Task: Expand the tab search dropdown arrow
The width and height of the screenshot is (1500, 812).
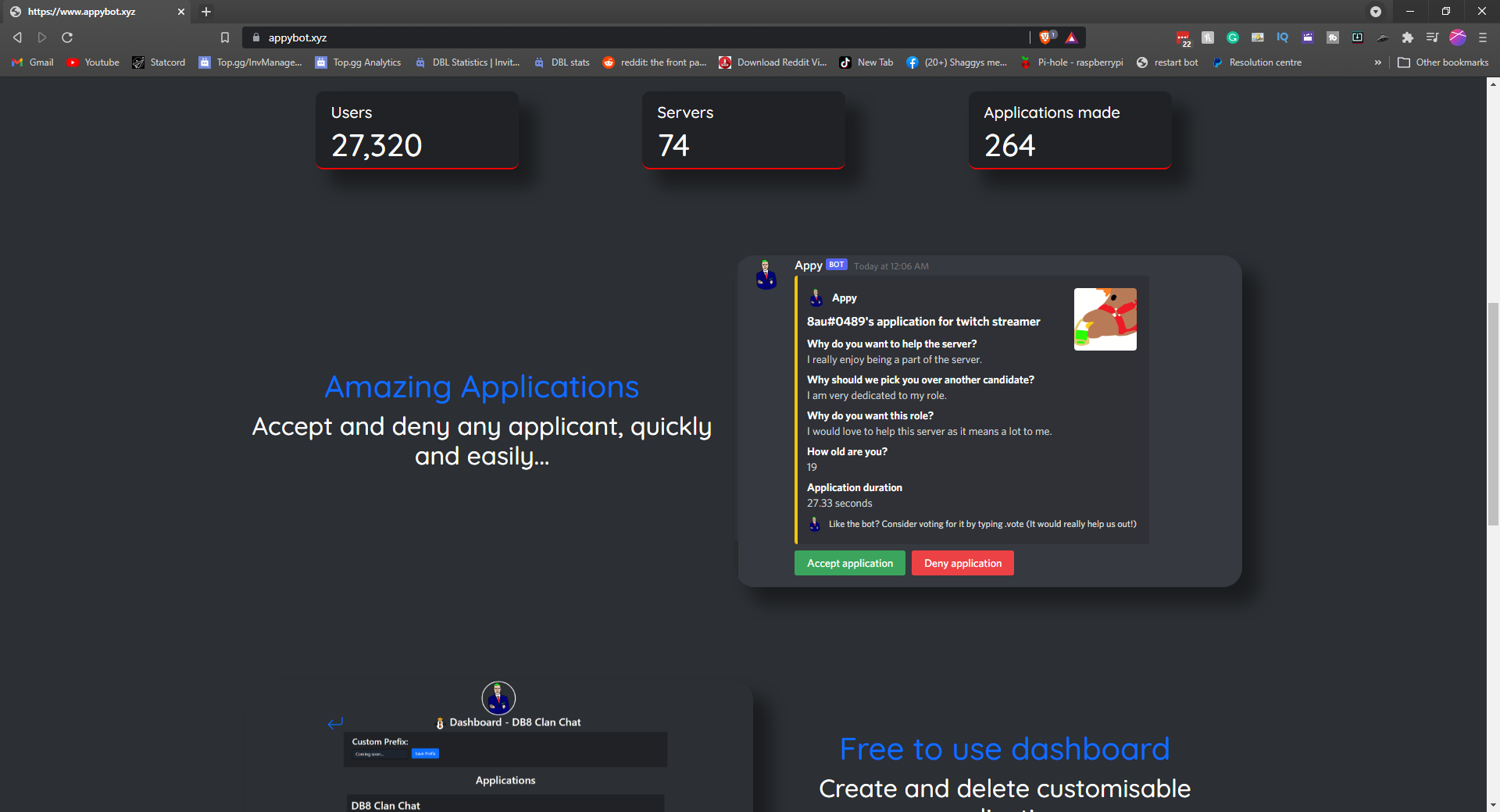Action: (1376, 12)
